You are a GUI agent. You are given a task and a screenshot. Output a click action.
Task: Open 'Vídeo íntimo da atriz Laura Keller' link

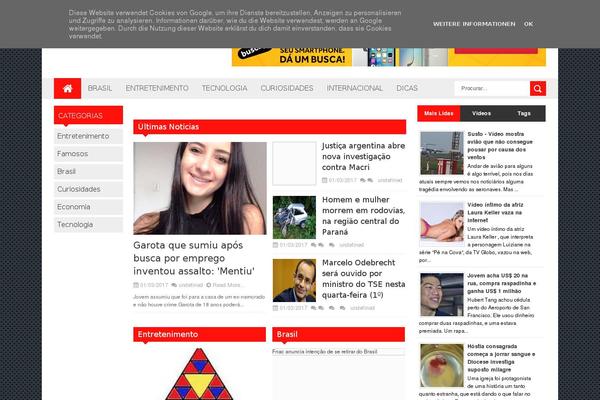tap(495, 212)
